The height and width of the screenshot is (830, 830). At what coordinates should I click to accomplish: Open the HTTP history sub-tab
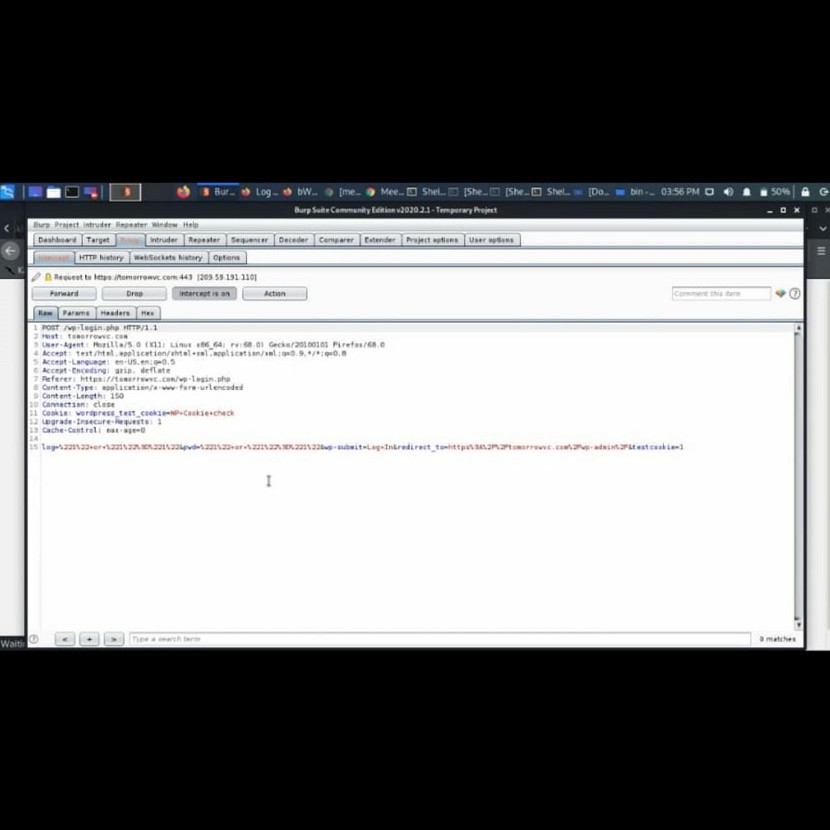101,257
